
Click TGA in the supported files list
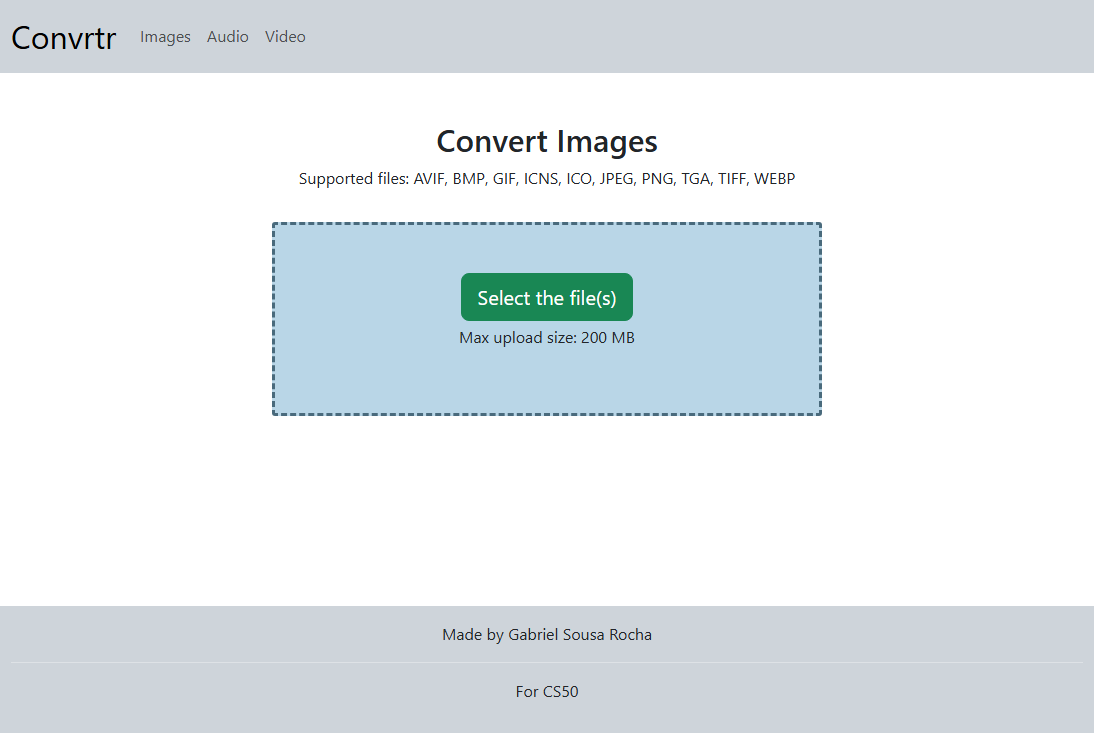pos(695,179)
